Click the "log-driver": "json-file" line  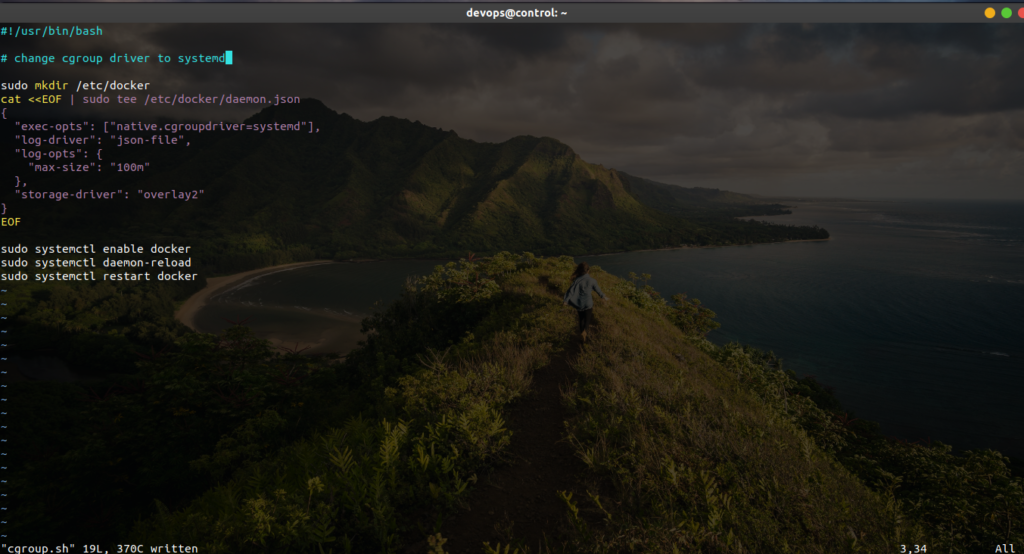pyautogui.click(x=103, y=140)
